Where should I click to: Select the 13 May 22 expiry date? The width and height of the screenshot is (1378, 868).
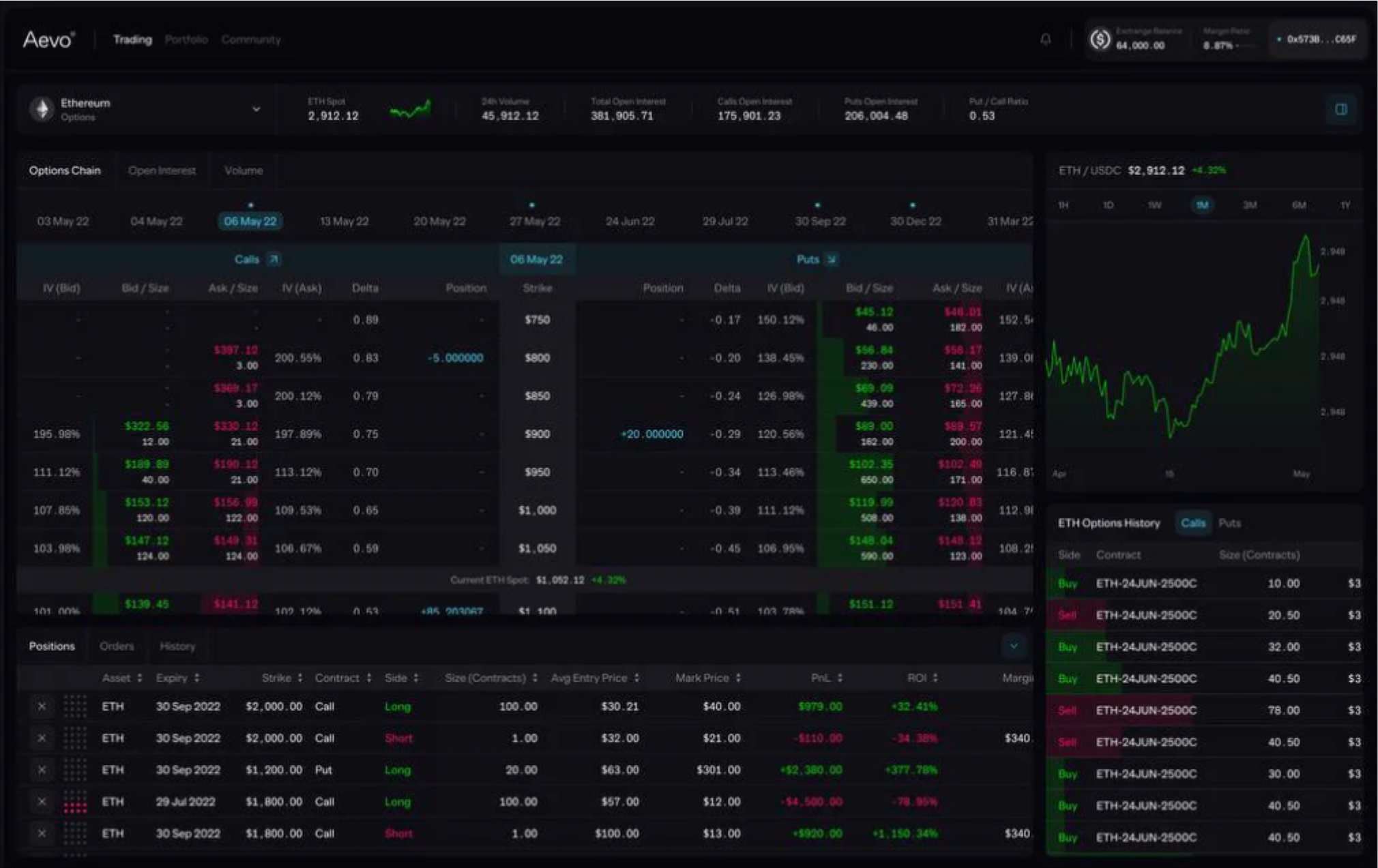pos(344,220)
